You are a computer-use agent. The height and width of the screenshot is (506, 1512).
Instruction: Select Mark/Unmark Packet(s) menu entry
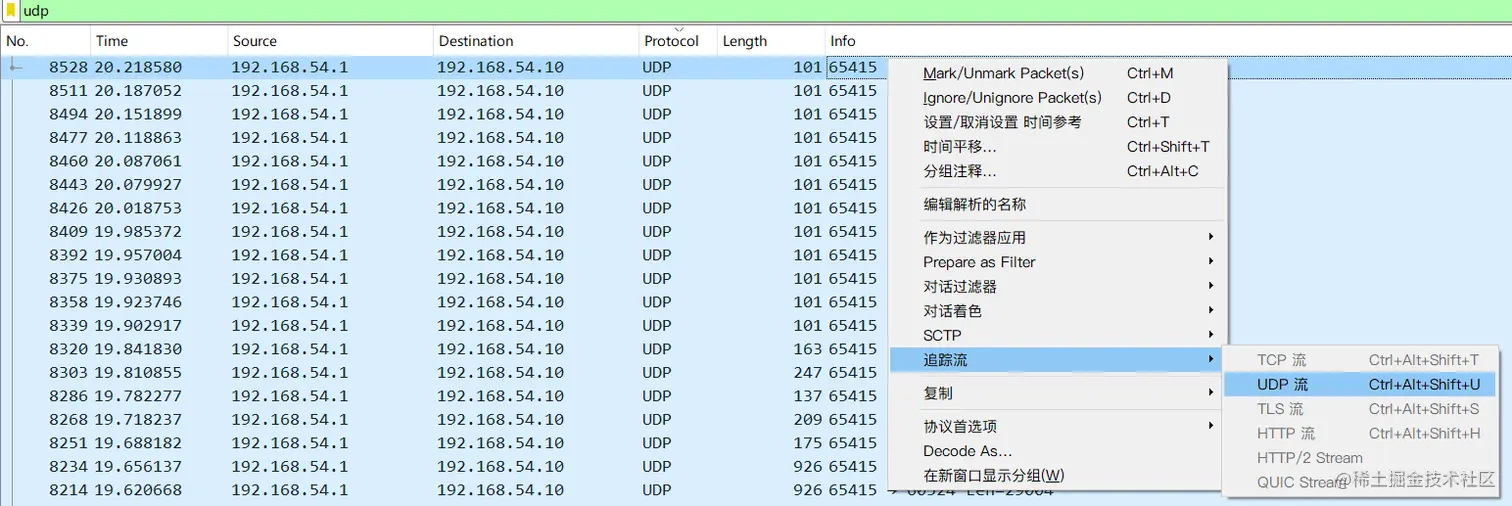click(1057, 73)
